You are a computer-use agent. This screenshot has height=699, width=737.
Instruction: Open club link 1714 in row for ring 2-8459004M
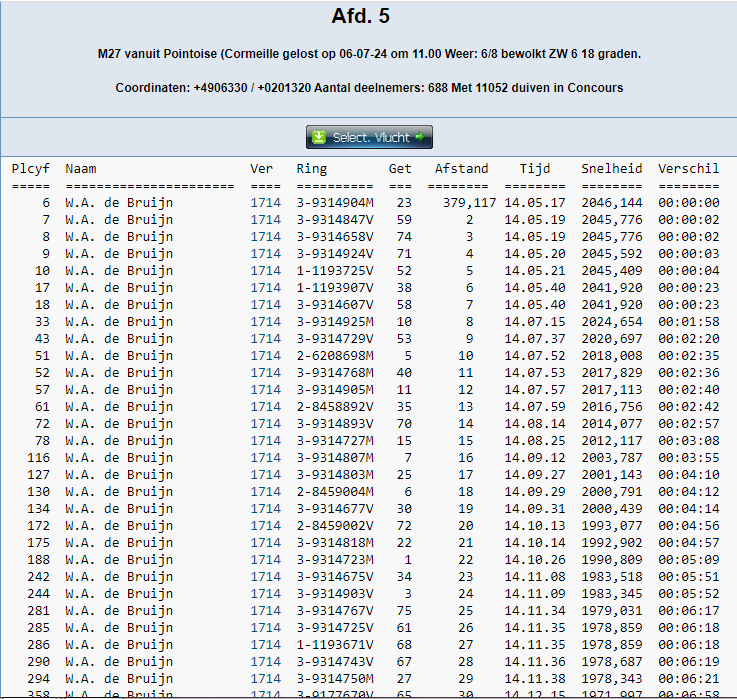[x=266, y=491]
